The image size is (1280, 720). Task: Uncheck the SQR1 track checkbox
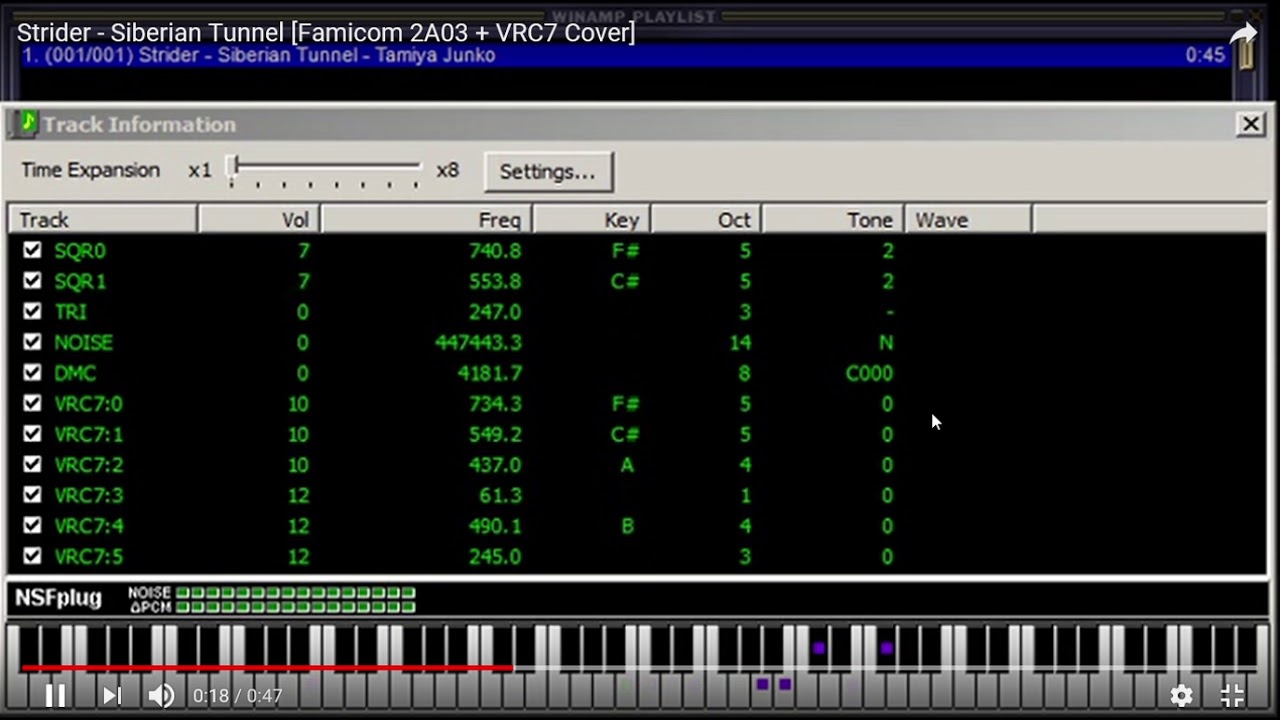click(32, 281)
